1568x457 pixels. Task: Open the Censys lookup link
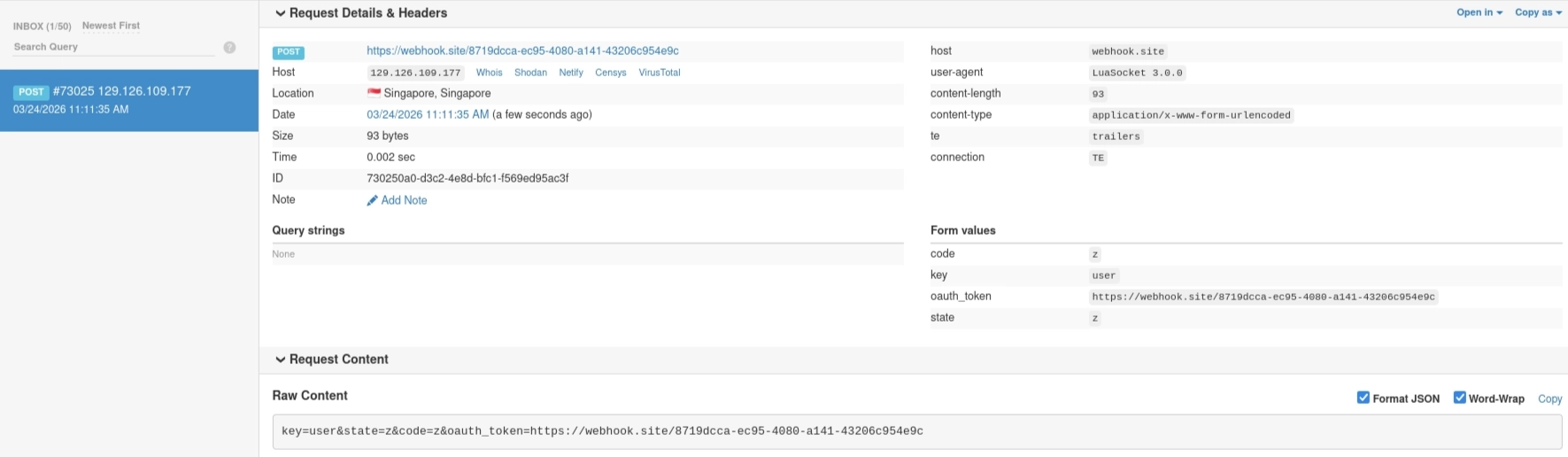610,73
